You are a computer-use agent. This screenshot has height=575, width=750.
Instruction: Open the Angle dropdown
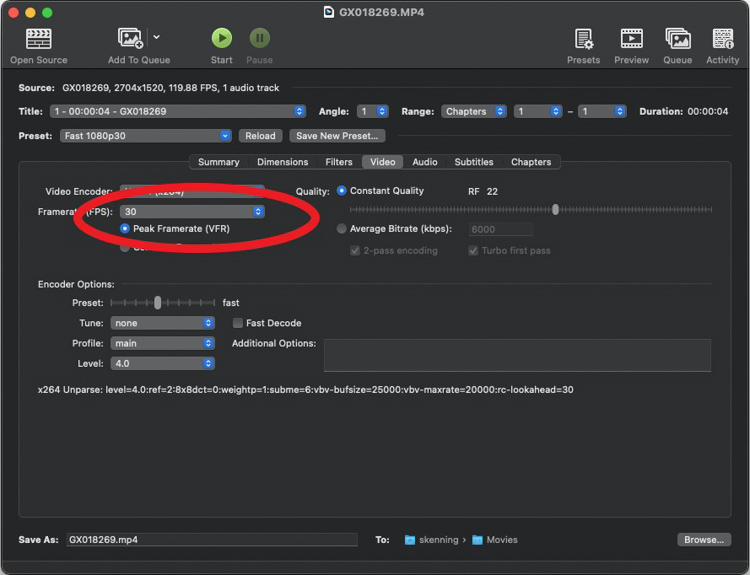point(373,111)
